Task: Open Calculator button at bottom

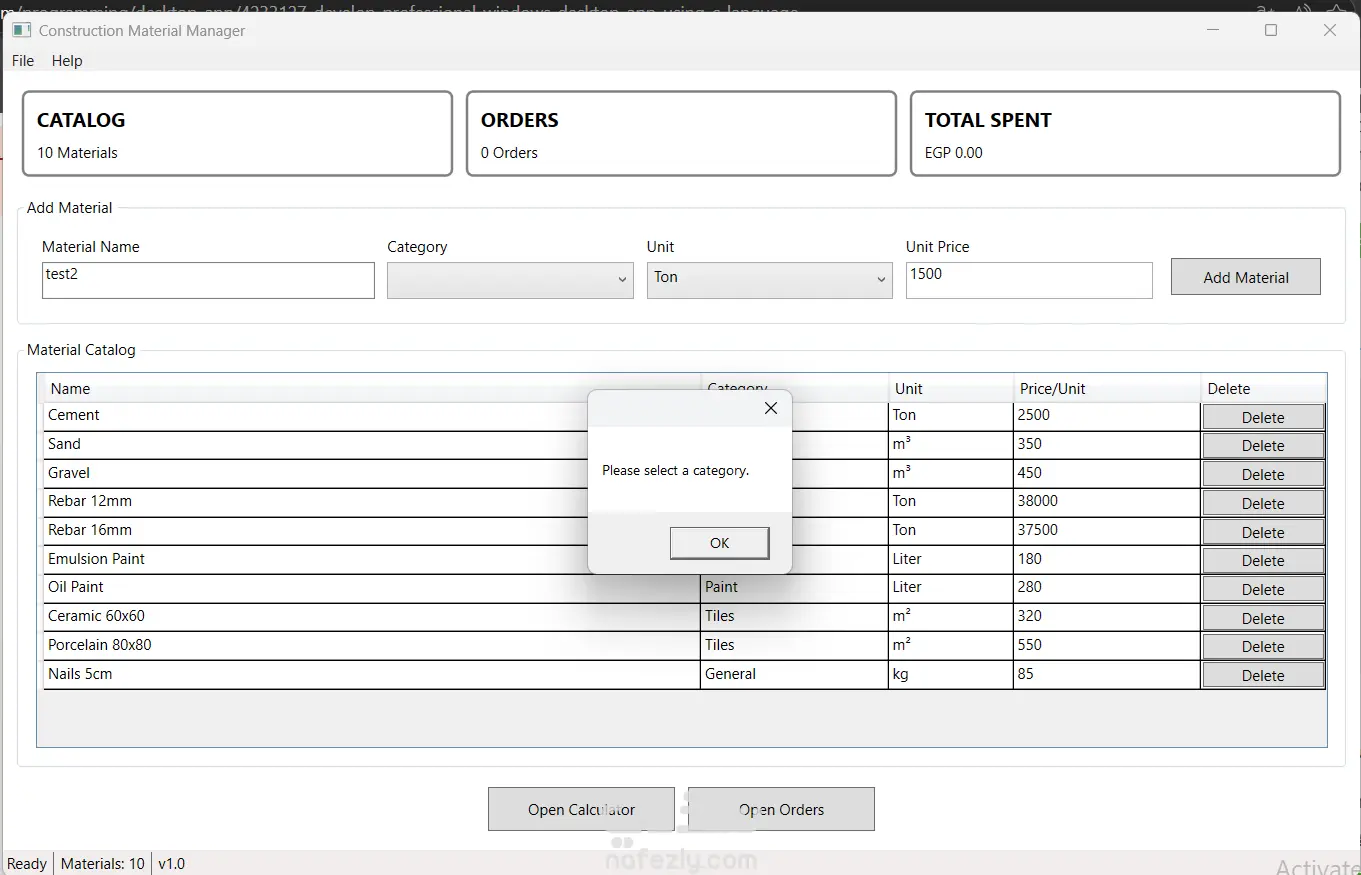Action: [581, 809]
